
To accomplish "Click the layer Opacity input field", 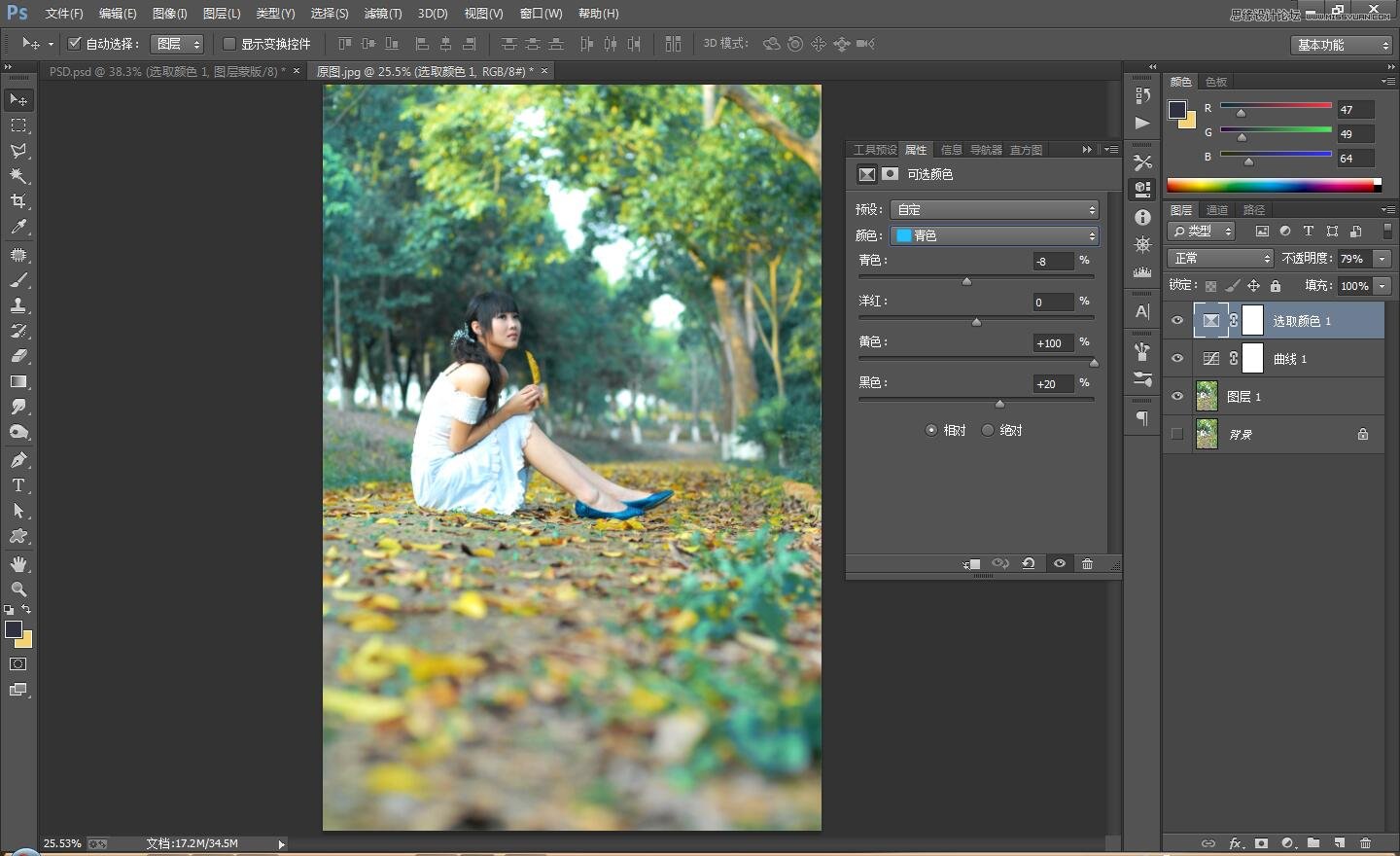I will [x=1353, y=259].
